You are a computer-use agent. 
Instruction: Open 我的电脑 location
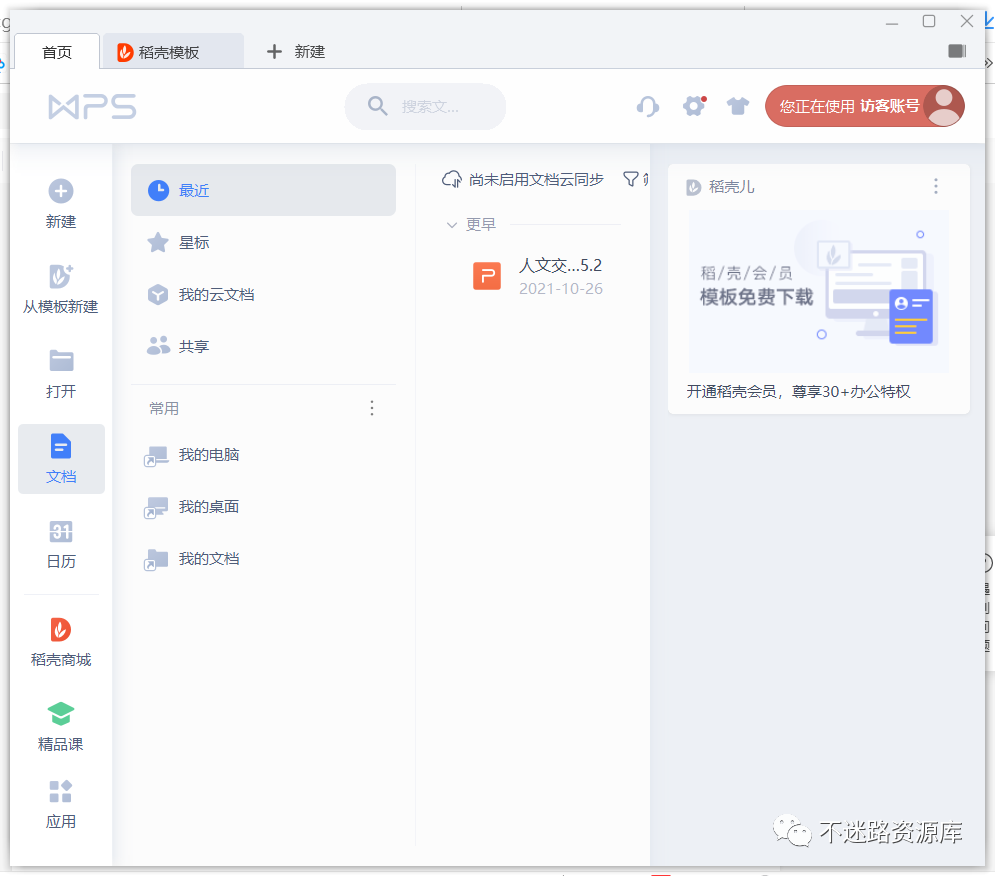click(x=263, y=455)
